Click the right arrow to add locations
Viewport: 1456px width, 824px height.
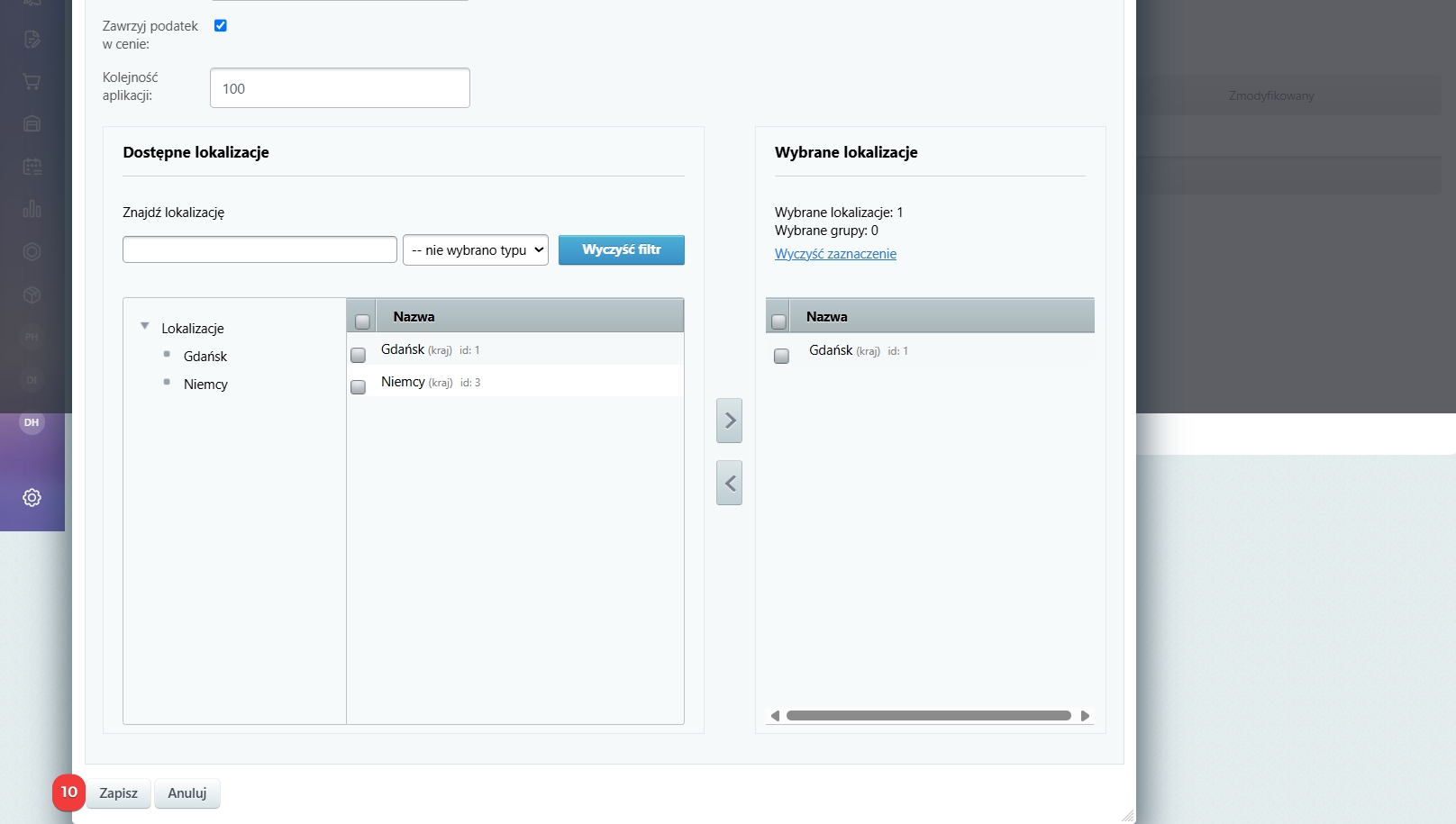point(729,421)
